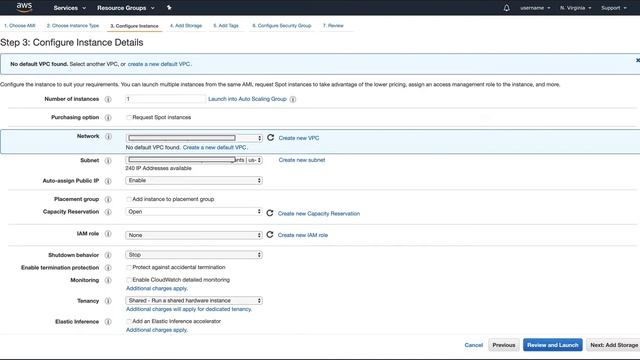Image resolution: width=640 pixels, height=360 pixels.
Task: Show info for Launch into Auto Scaling Group
Action: [x=293, y=99]
